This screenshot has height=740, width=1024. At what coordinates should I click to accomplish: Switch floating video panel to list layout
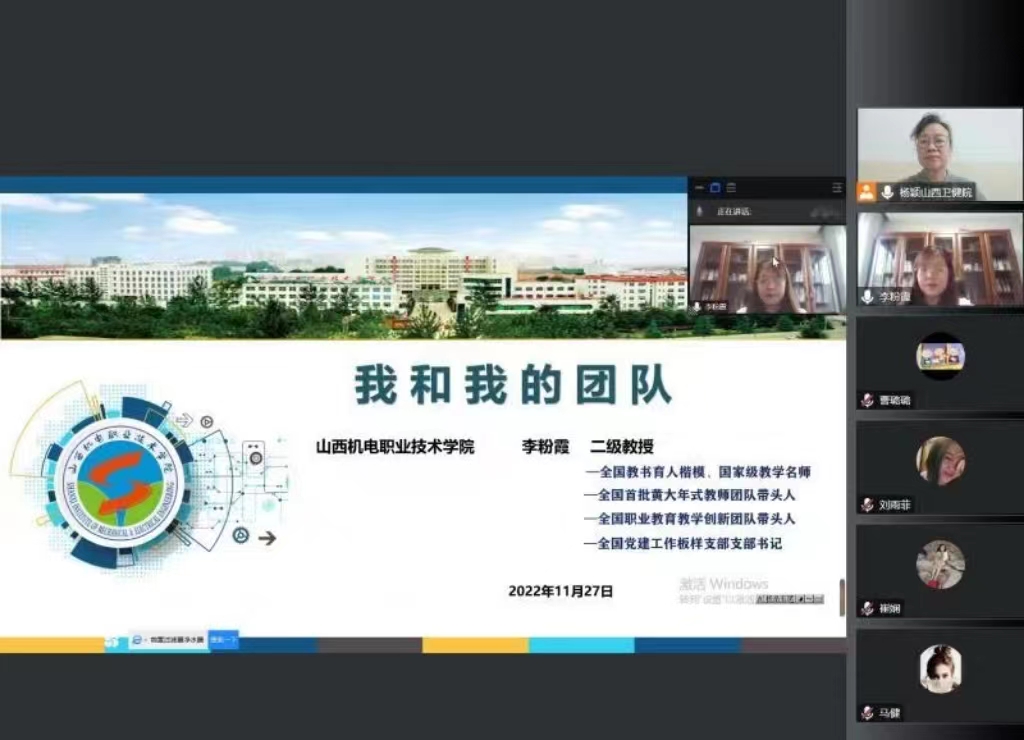[731, 188]
